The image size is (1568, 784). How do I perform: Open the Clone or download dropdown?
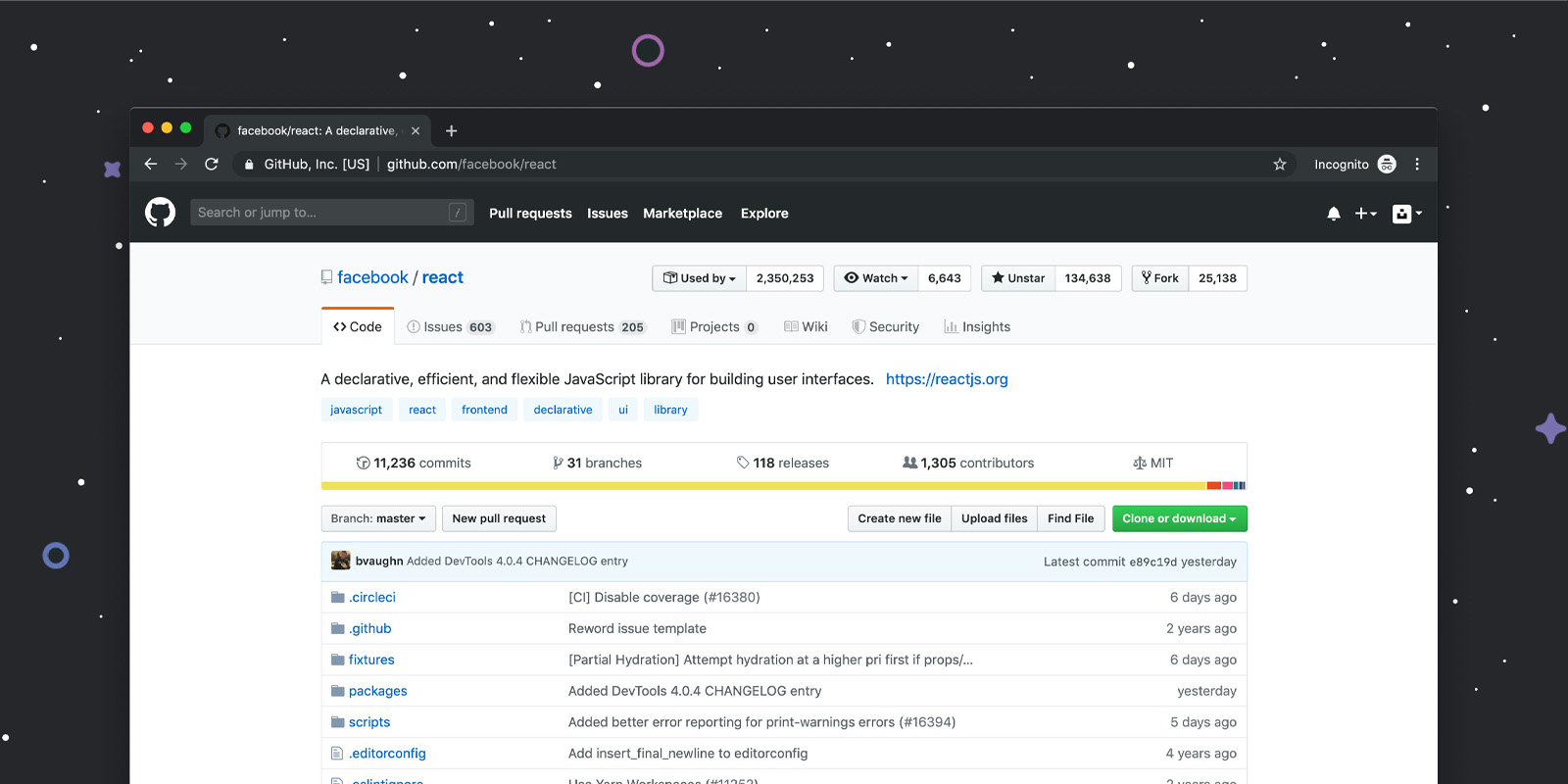pyautogui.click(x=1179, y=518)
